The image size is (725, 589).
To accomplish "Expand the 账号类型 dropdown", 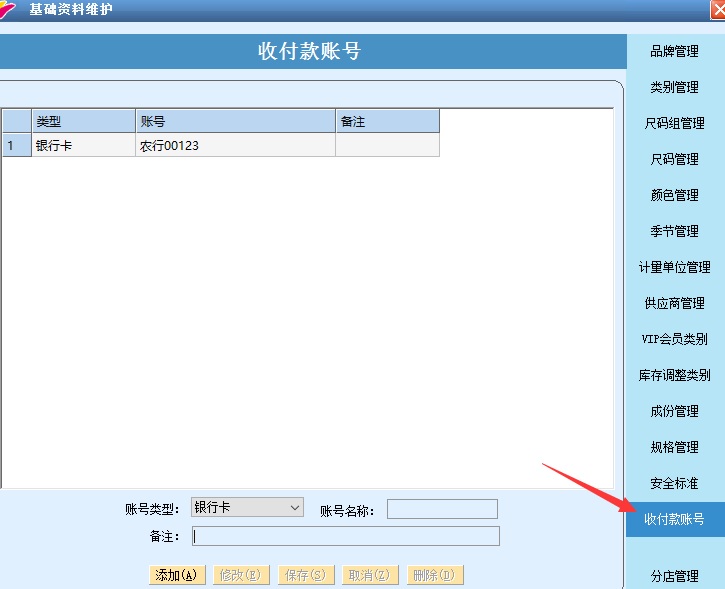I will 247,507.
